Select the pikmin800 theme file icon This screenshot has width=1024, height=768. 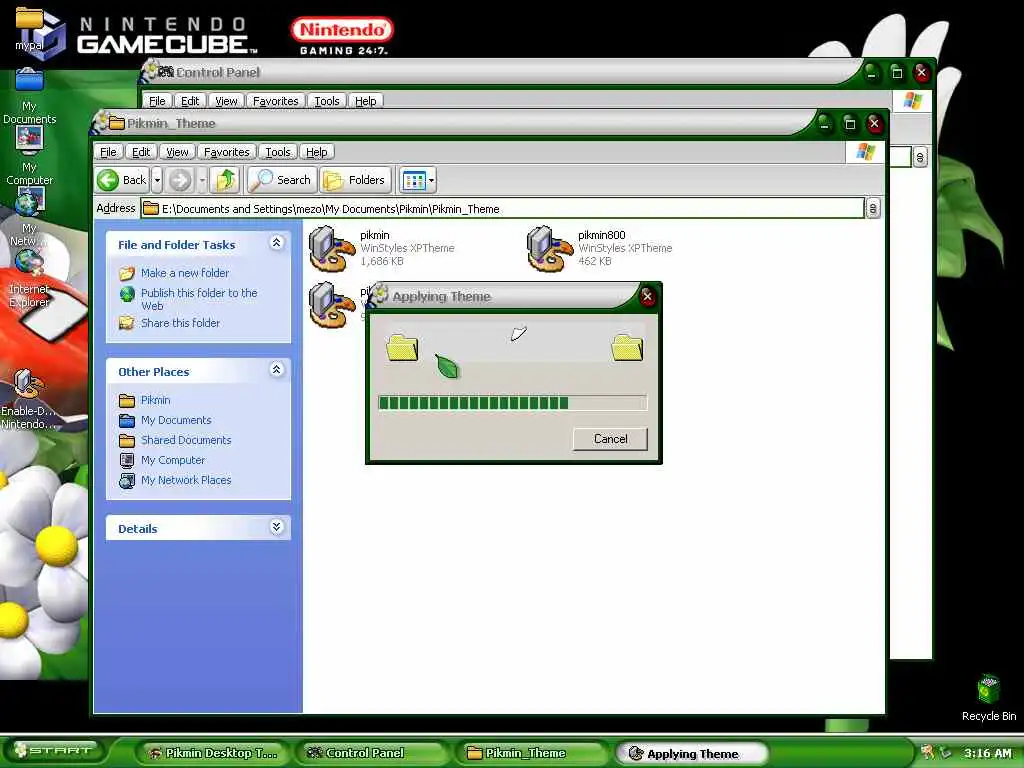550,248
